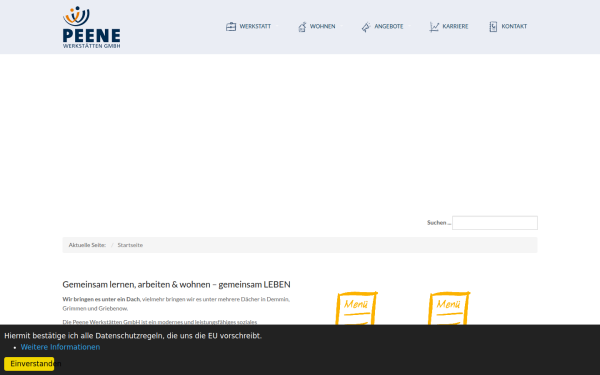
Task: Open the Angebote menu
Action: click(389, 26)
